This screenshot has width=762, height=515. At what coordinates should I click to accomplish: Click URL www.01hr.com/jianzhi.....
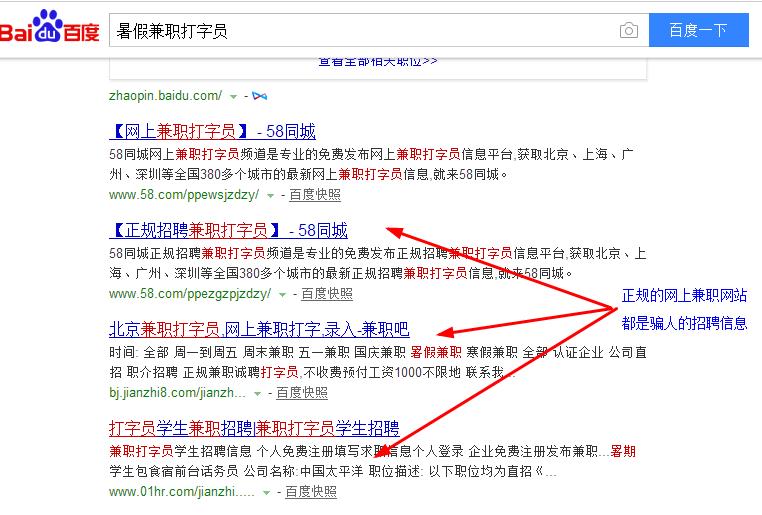coord(182,492)
